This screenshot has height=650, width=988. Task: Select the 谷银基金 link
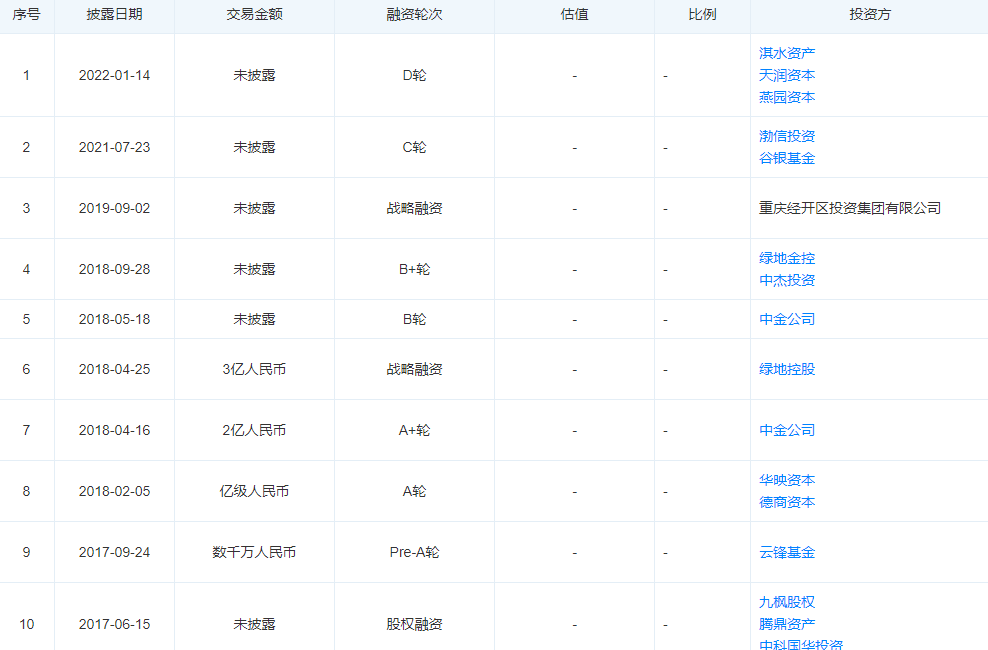click(x=786, y=158)
